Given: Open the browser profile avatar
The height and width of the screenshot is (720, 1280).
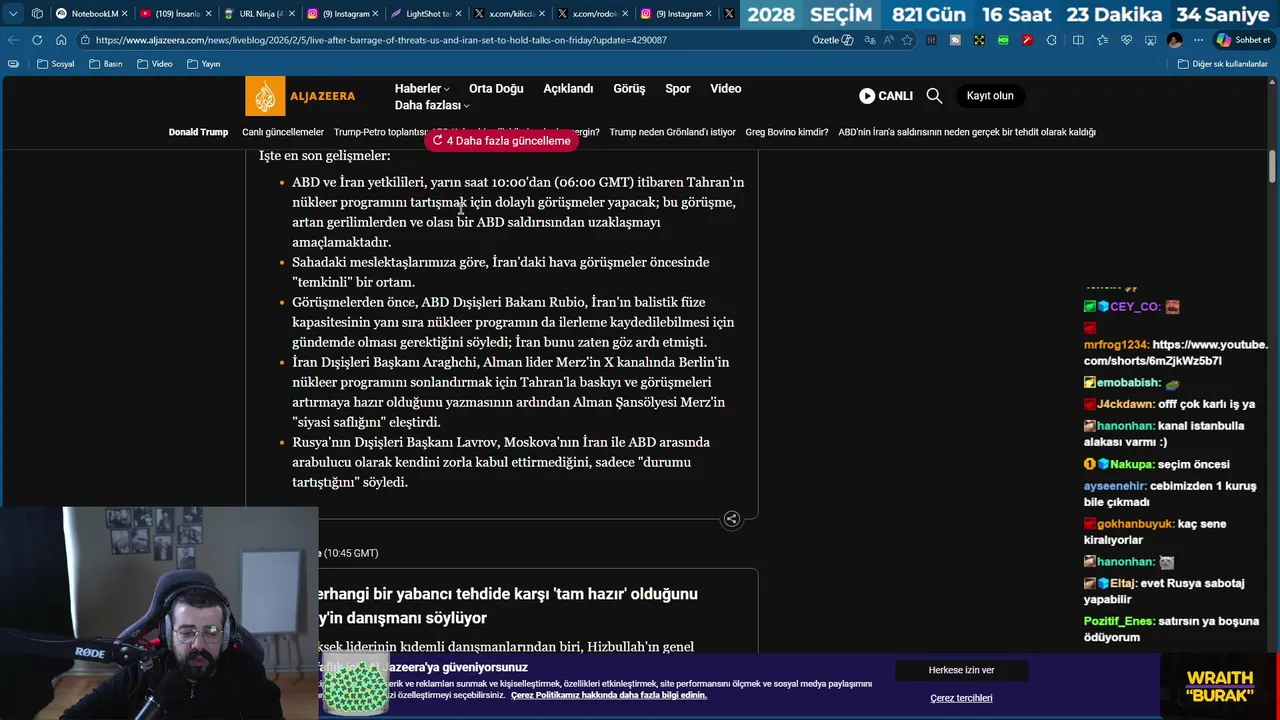Looking at the screenshot, I should [x=1174, y=40].
